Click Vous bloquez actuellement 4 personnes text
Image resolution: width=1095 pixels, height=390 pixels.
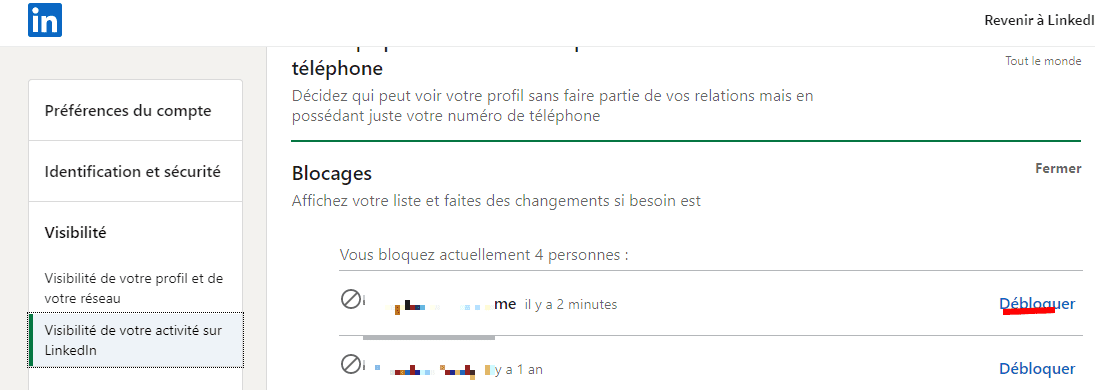click(484, 255)
